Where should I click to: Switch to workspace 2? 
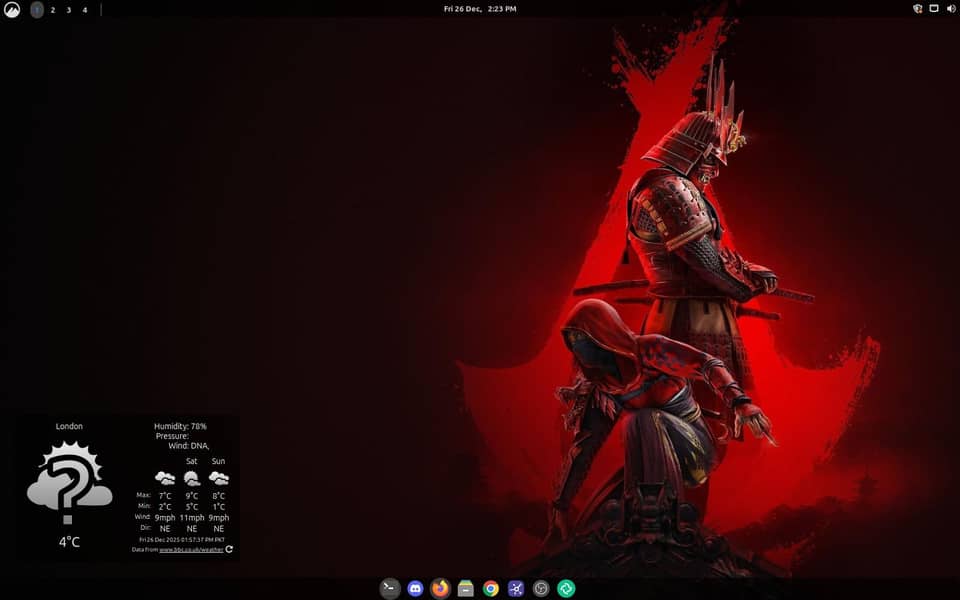tap(53, 10)
